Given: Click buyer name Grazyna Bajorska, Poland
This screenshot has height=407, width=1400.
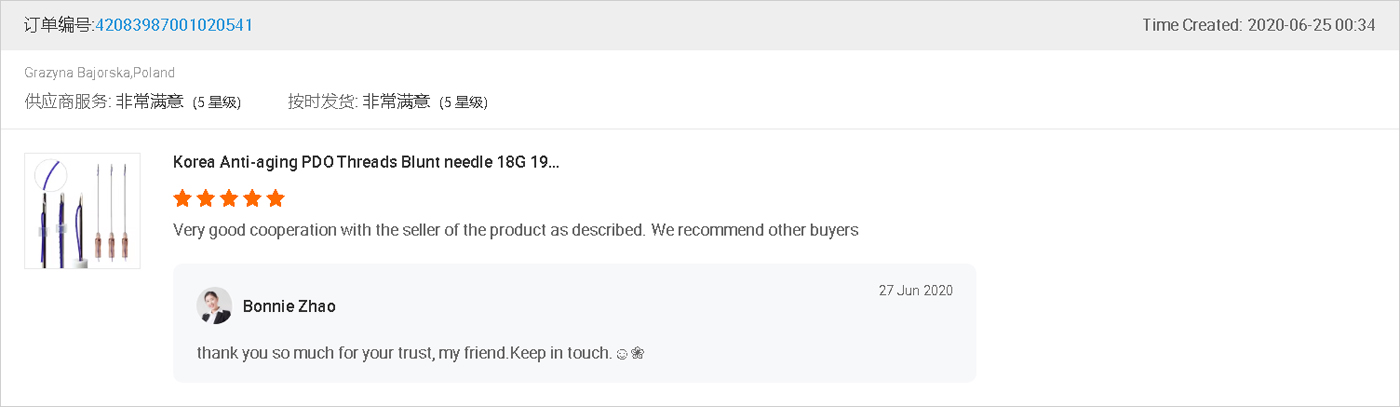Looking at the screenshot, I should point(100,73).
